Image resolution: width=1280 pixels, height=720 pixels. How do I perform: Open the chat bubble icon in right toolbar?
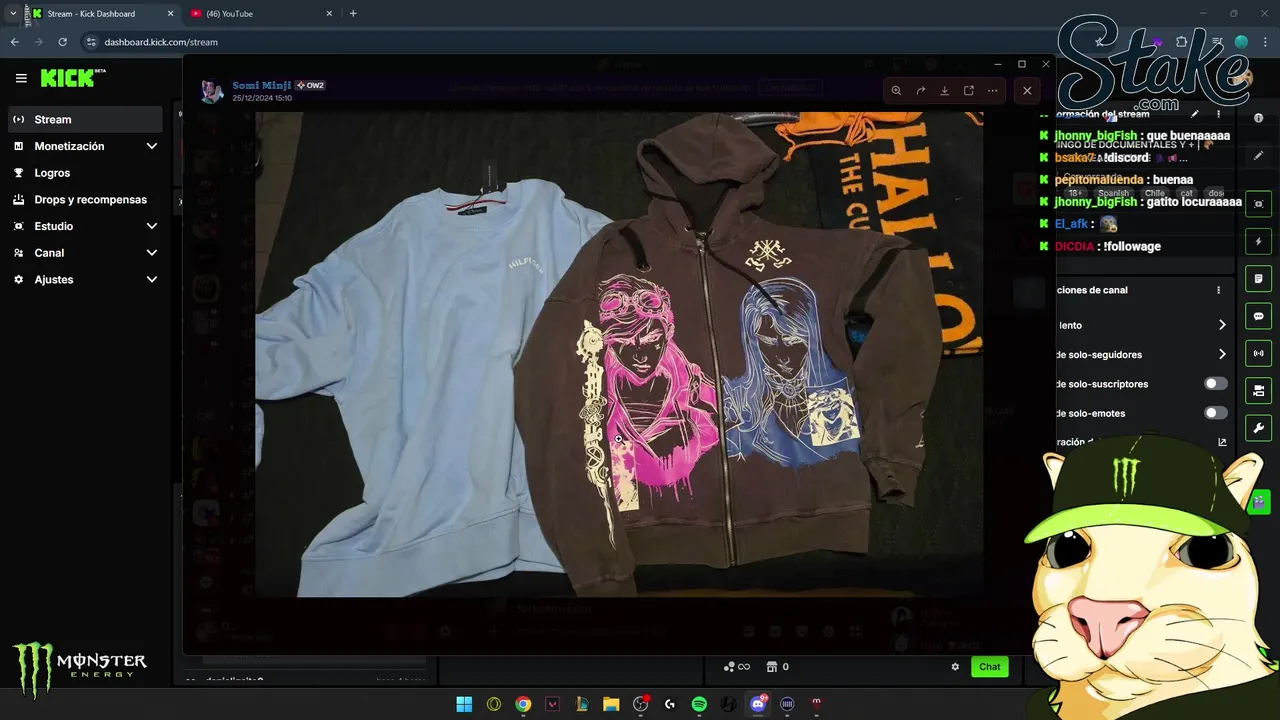pyautogui.click(x=1258, y=316)
